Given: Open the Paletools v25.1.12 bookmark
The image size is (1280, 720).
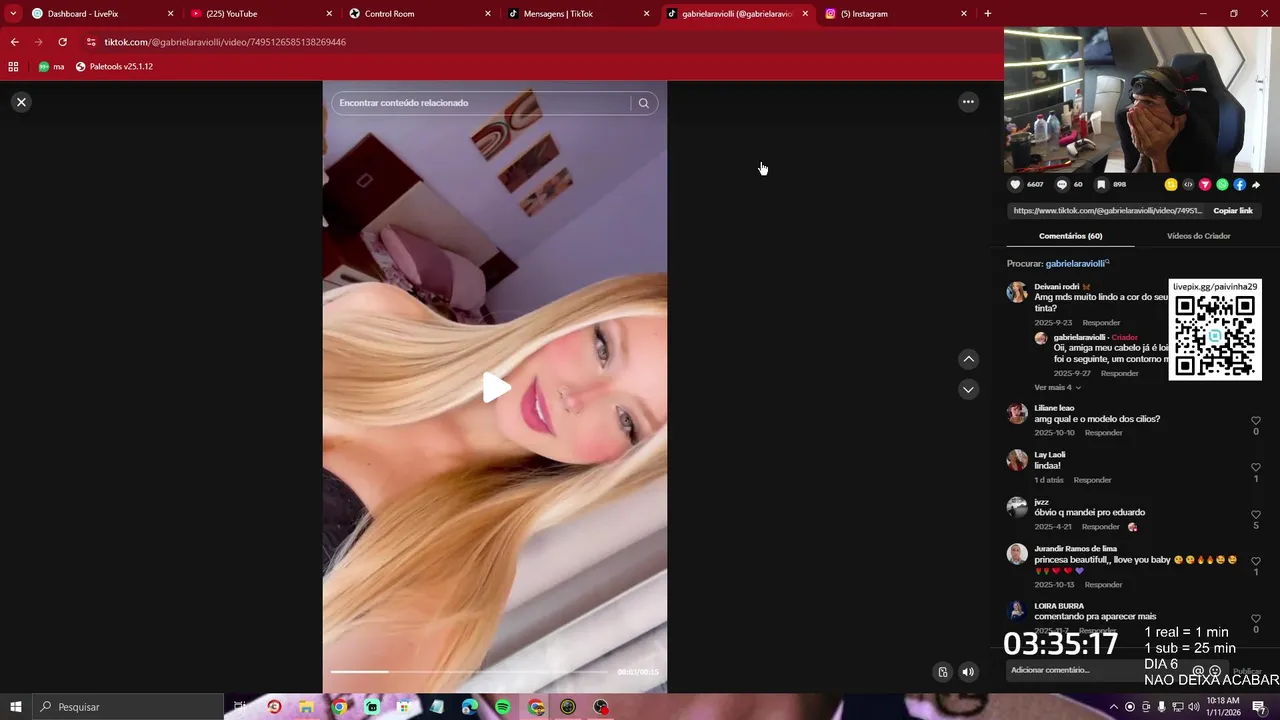Looking at the screenshot, I should coord(114,67).
